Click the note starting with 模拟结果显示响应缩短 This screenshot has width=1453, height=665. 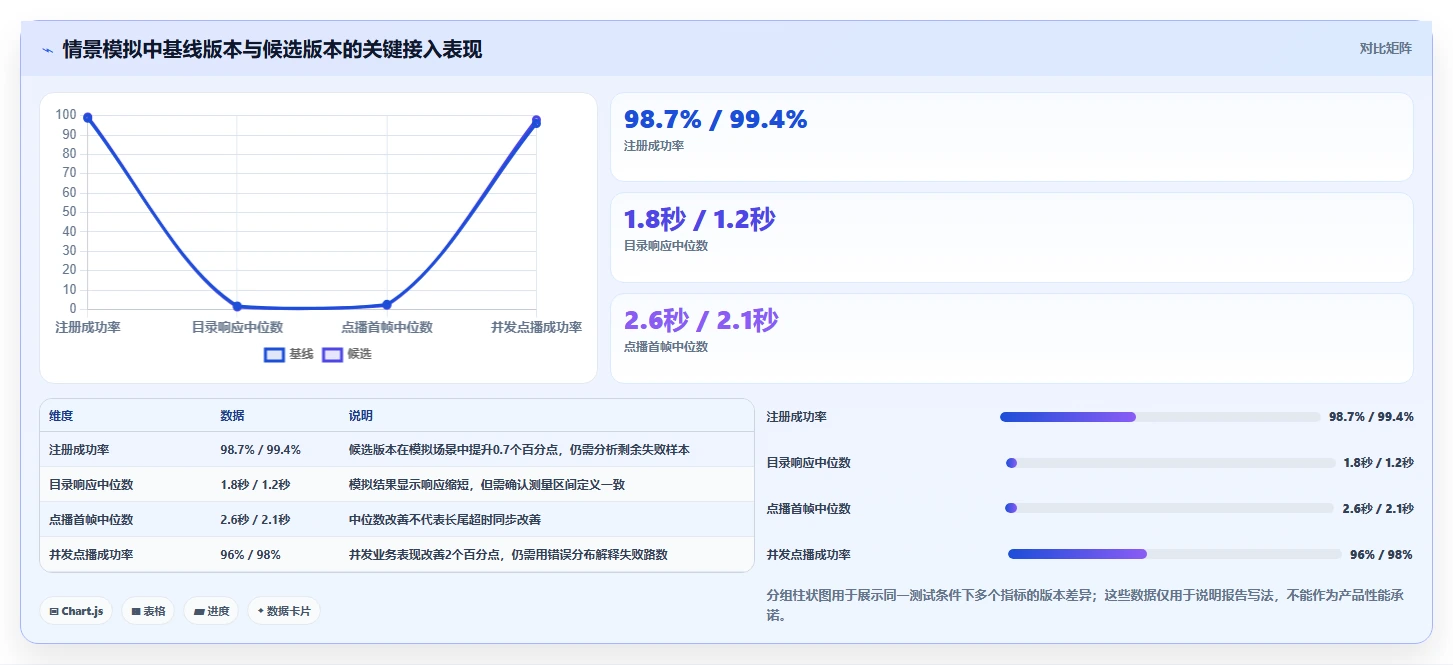point(488,485)
